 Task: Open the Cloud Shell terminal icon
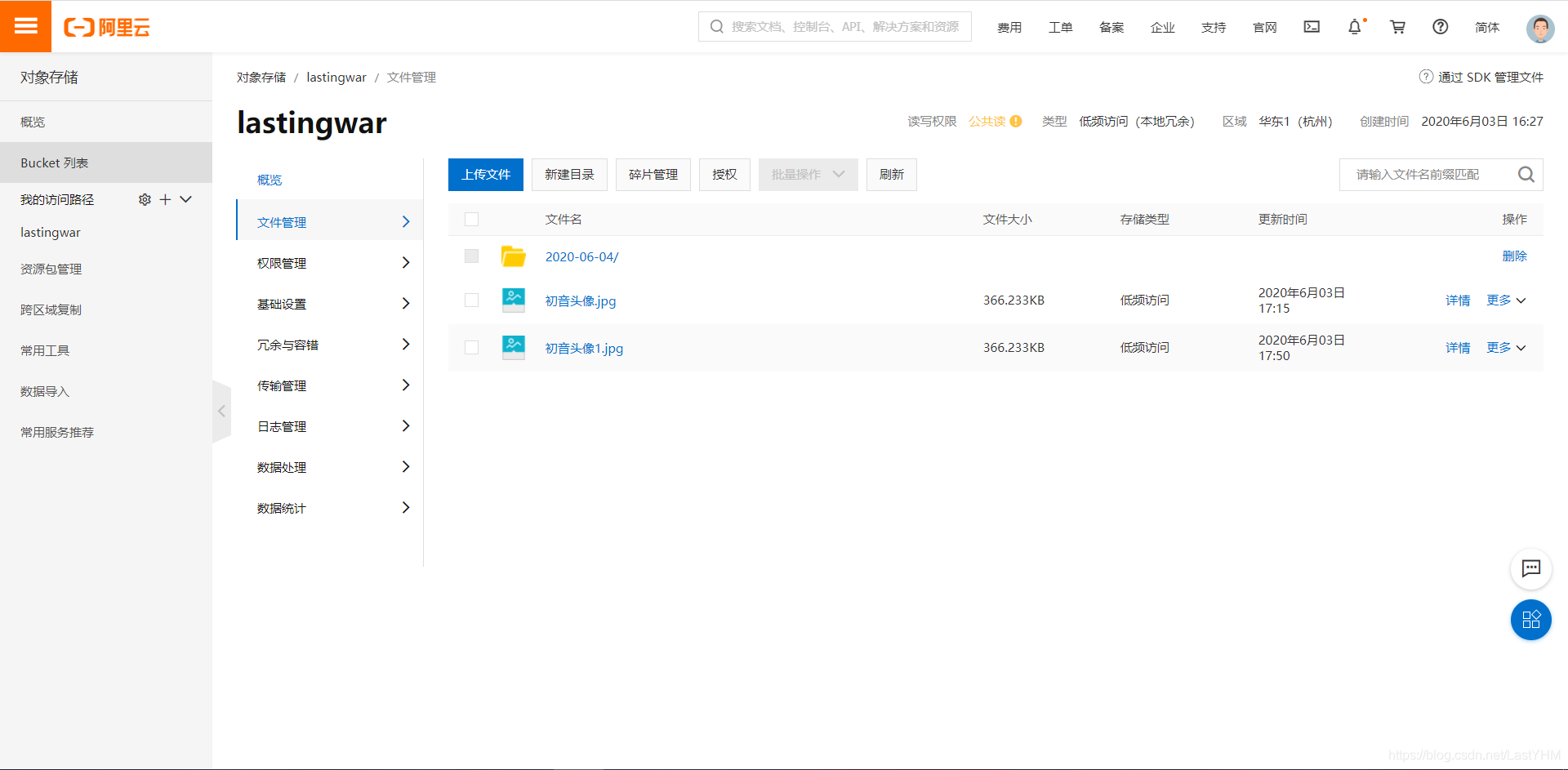coord(1312,27)
